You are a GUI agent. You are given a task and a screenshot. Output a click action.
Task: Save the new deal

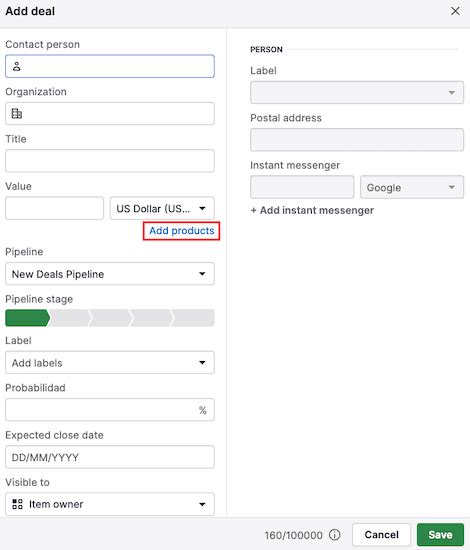tap(440, 535)
